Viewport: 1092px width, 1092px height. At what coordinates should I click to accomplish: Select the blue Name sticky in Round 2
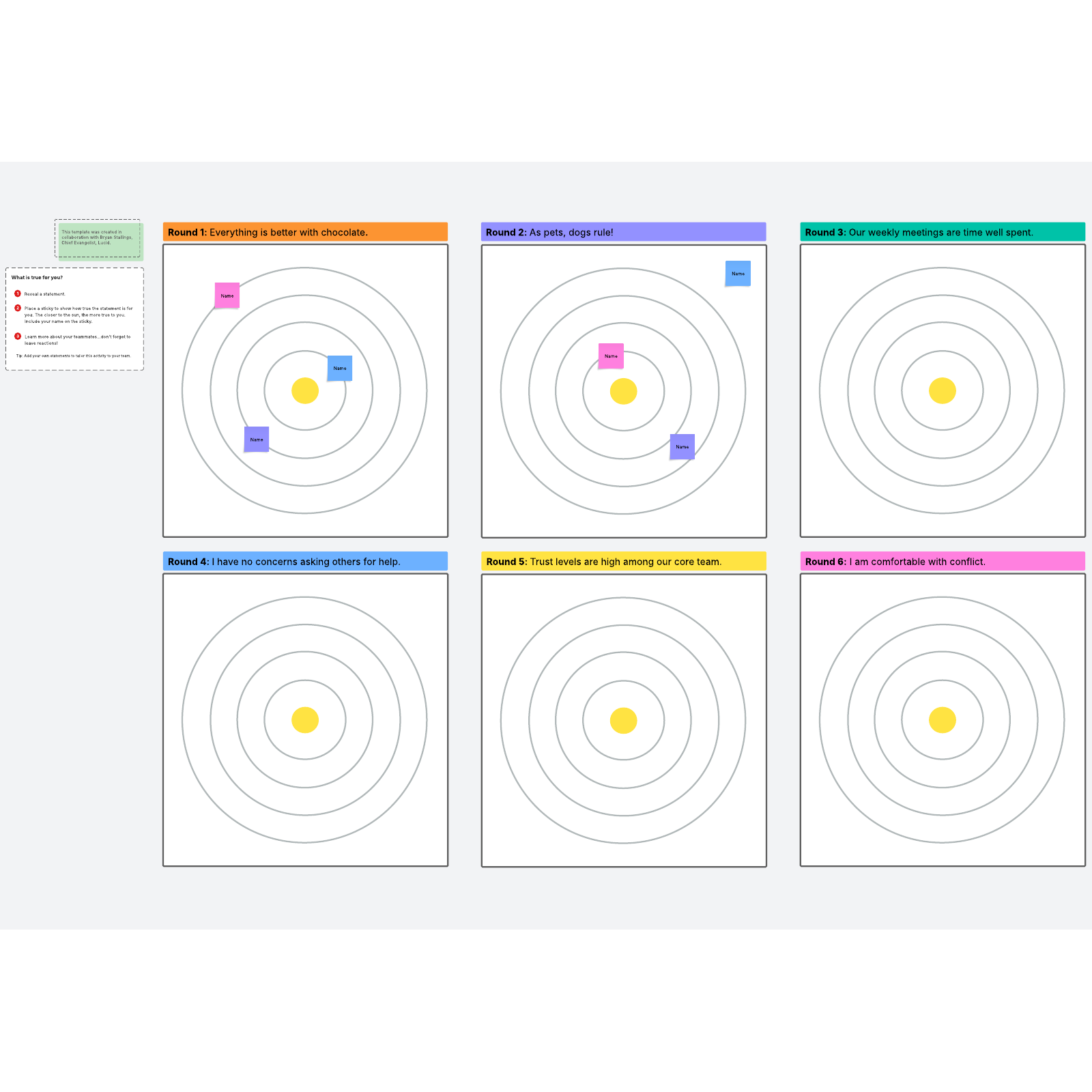click(x=738, y=273)
